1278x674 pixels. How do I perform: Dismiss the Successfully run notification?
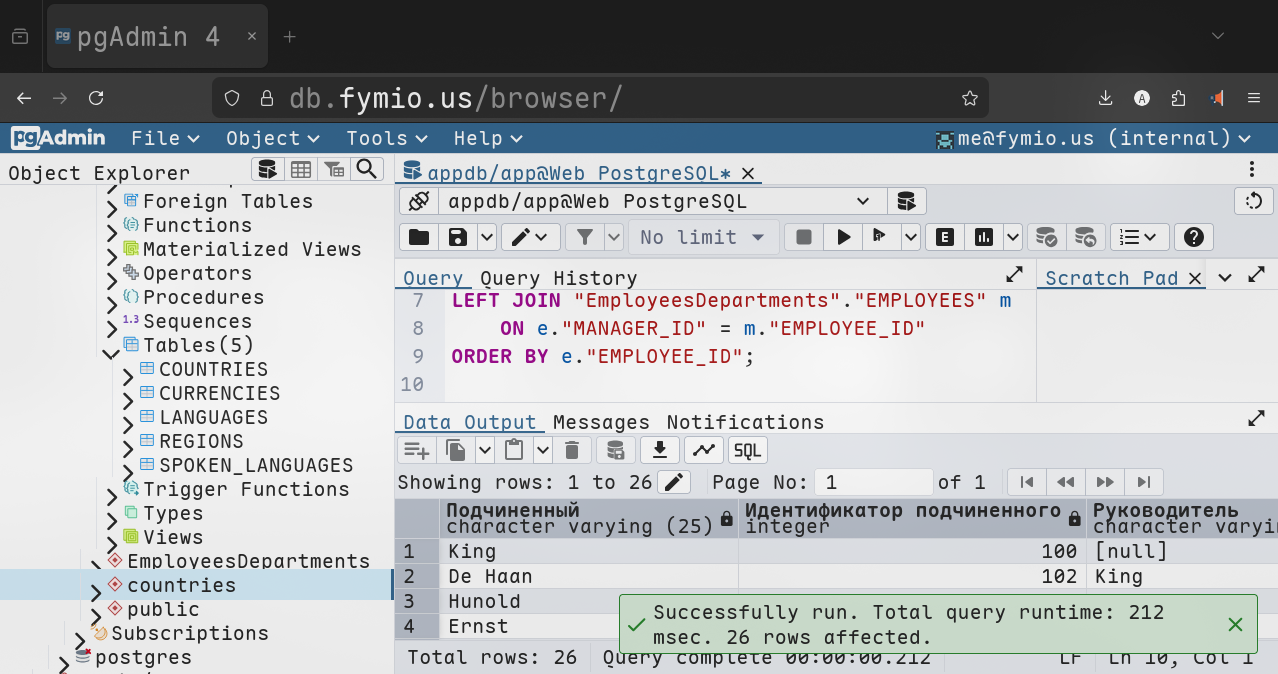(1235, 625)
